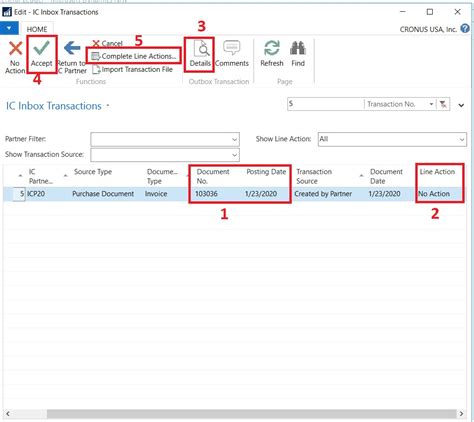The width and height of the screenshot is (474, 422).
Task: Select Import Transaction File
Action: coord(132,69)
